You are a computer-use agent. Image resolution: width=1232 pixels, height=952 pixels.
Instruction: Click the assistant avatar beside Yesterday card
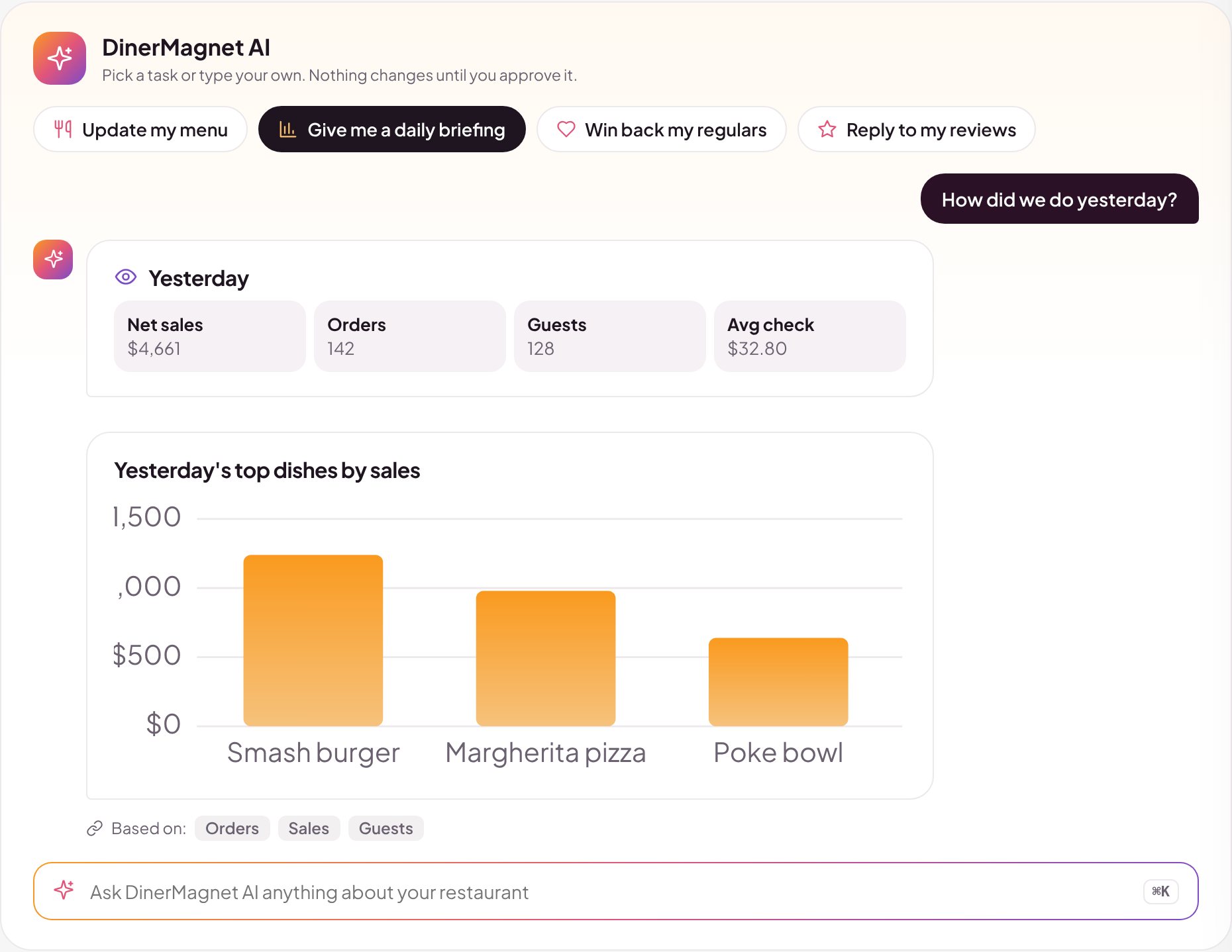click(x=53, y=260)
